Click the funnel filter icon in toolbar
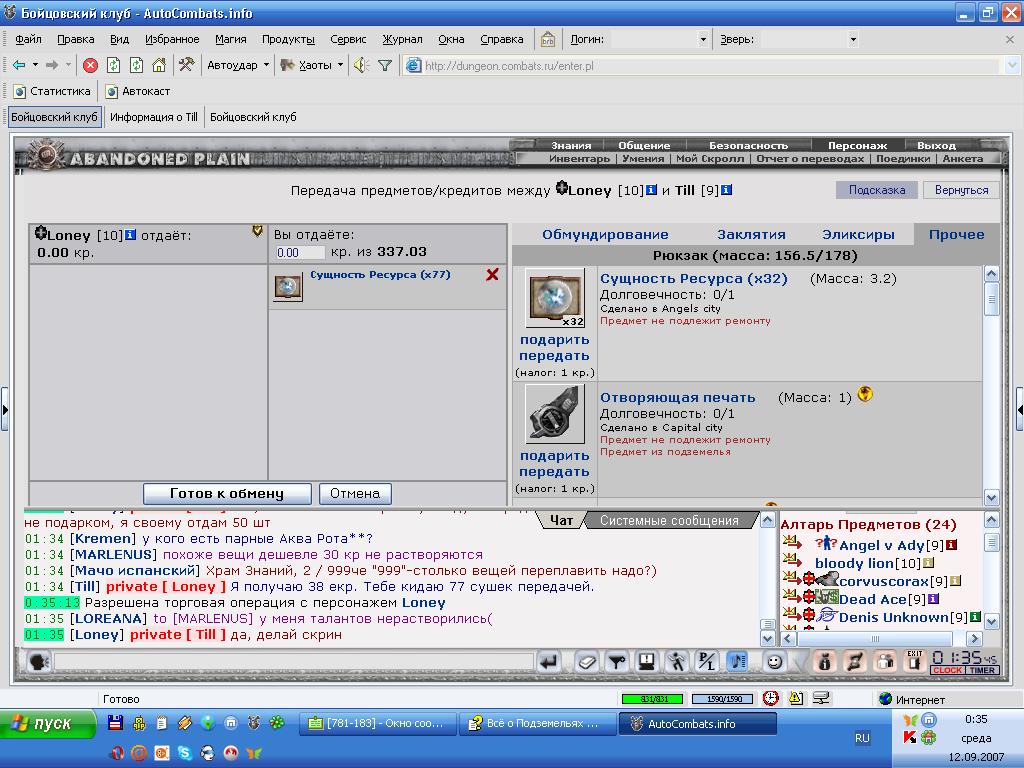This screenshot has width=1024, height=768. (385, 65)
